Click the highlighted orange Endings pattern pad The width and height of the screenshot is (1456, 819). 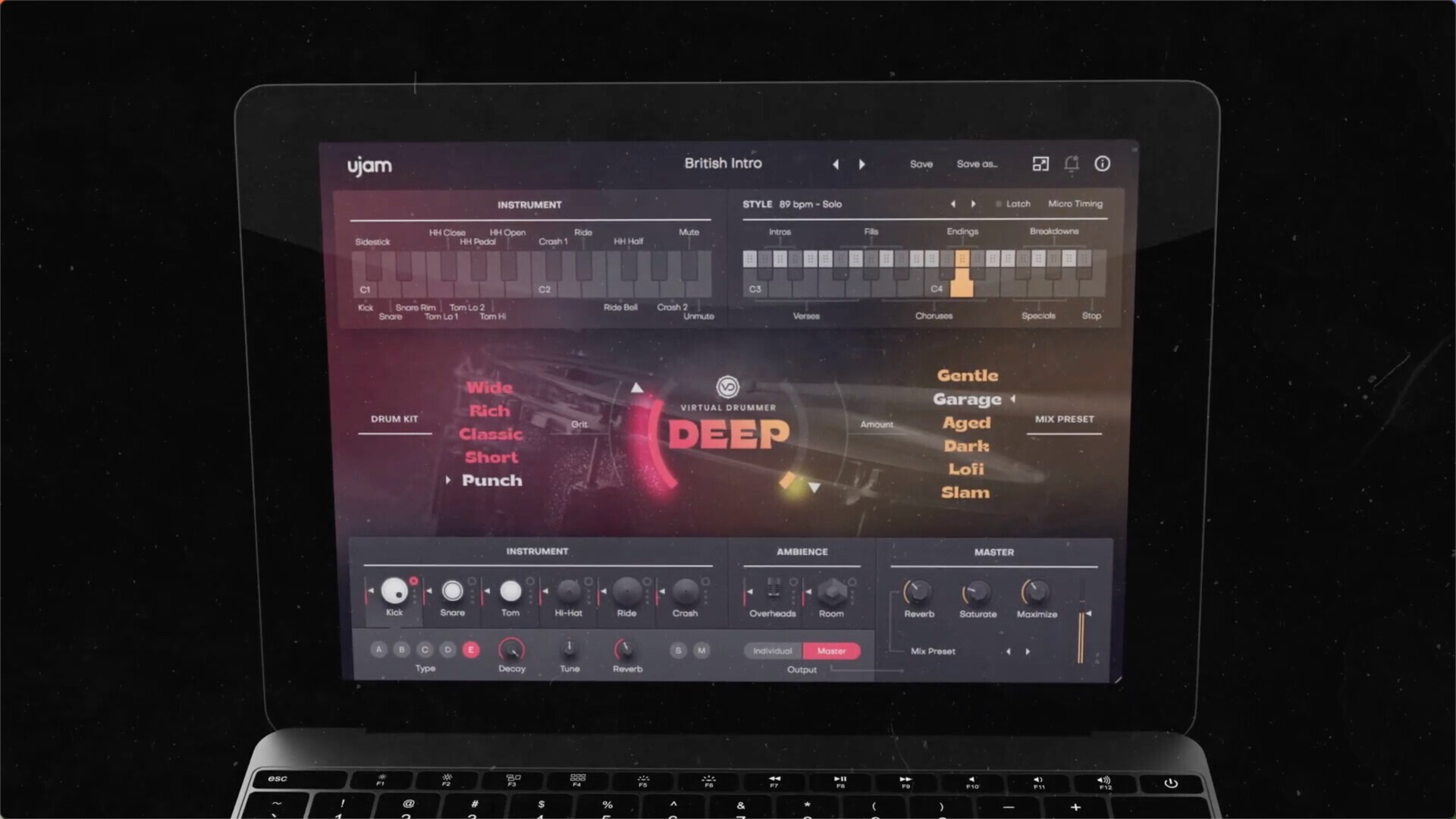click(962, 259)
